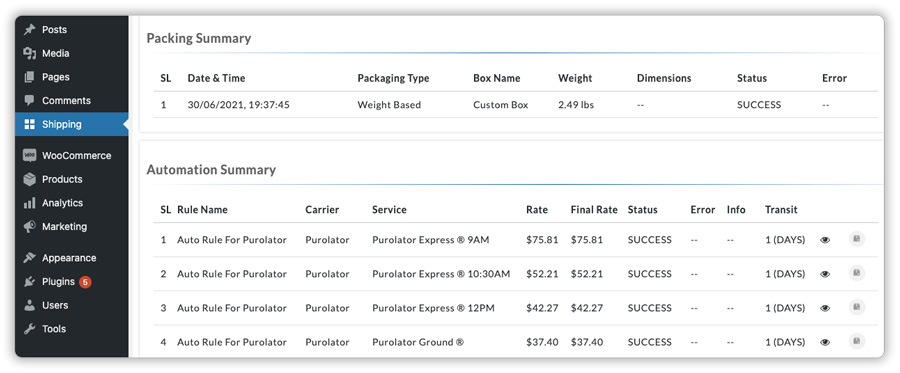The height and width of the screenshot is (373, 900).
Task: Click the Packing Summary heading
Action: tap(199, 38)
